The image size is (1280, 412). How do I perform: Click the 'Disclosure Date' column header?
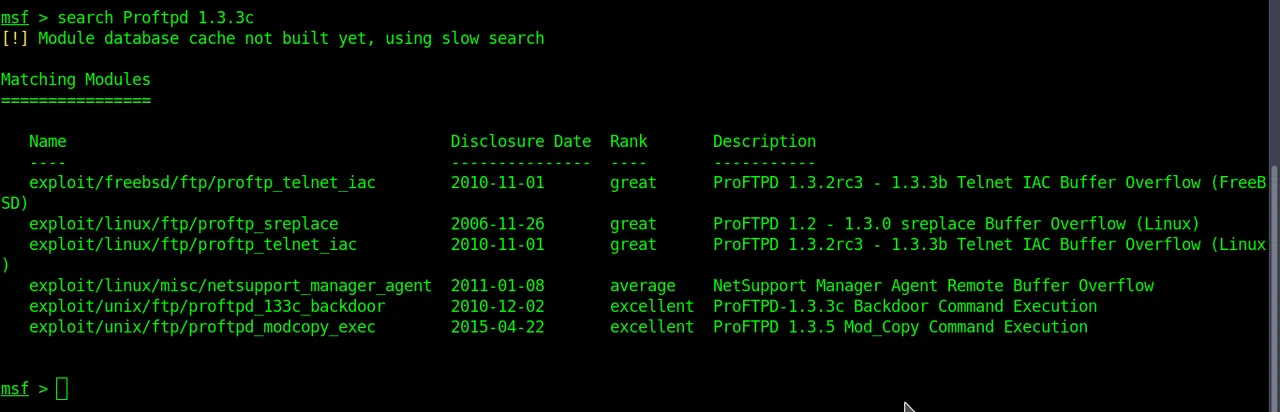tap(521, 142)
